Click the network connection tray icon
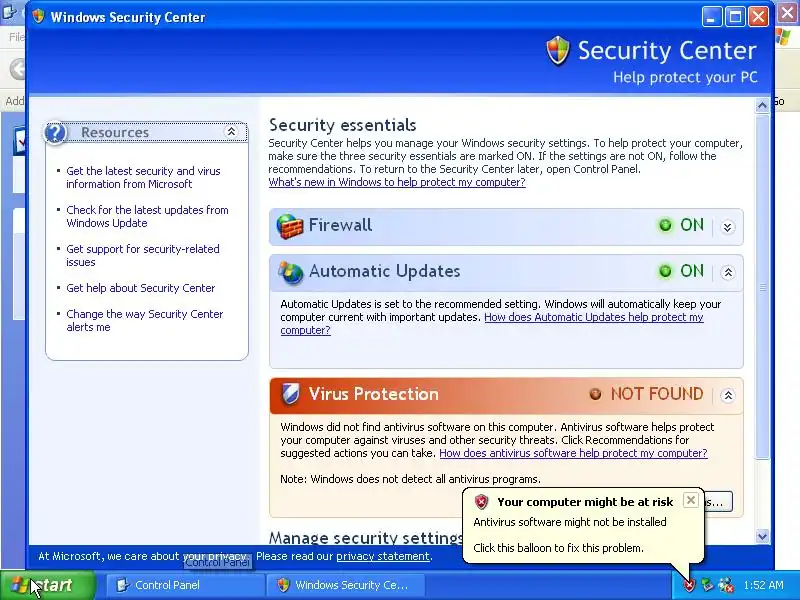This screenshot has height=600, width=800. 707,585
